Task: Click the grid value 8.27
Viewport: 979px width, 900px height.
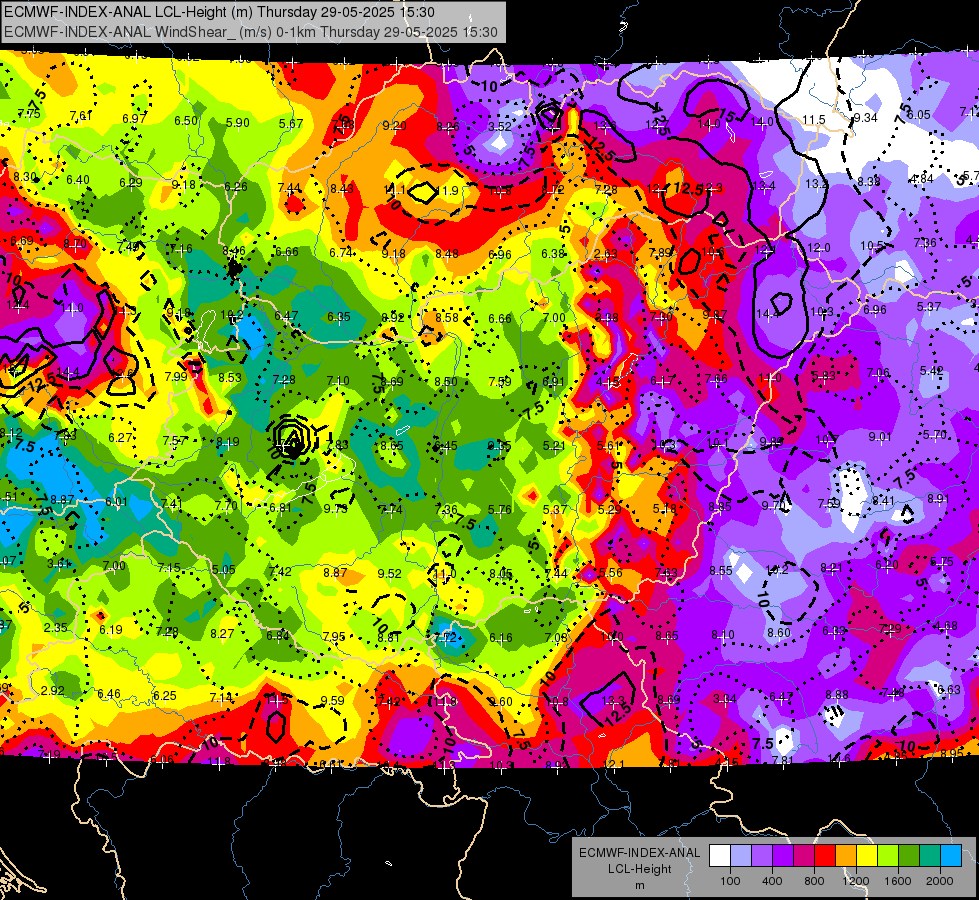Action: pyautogui.click(x=222, y=633)
